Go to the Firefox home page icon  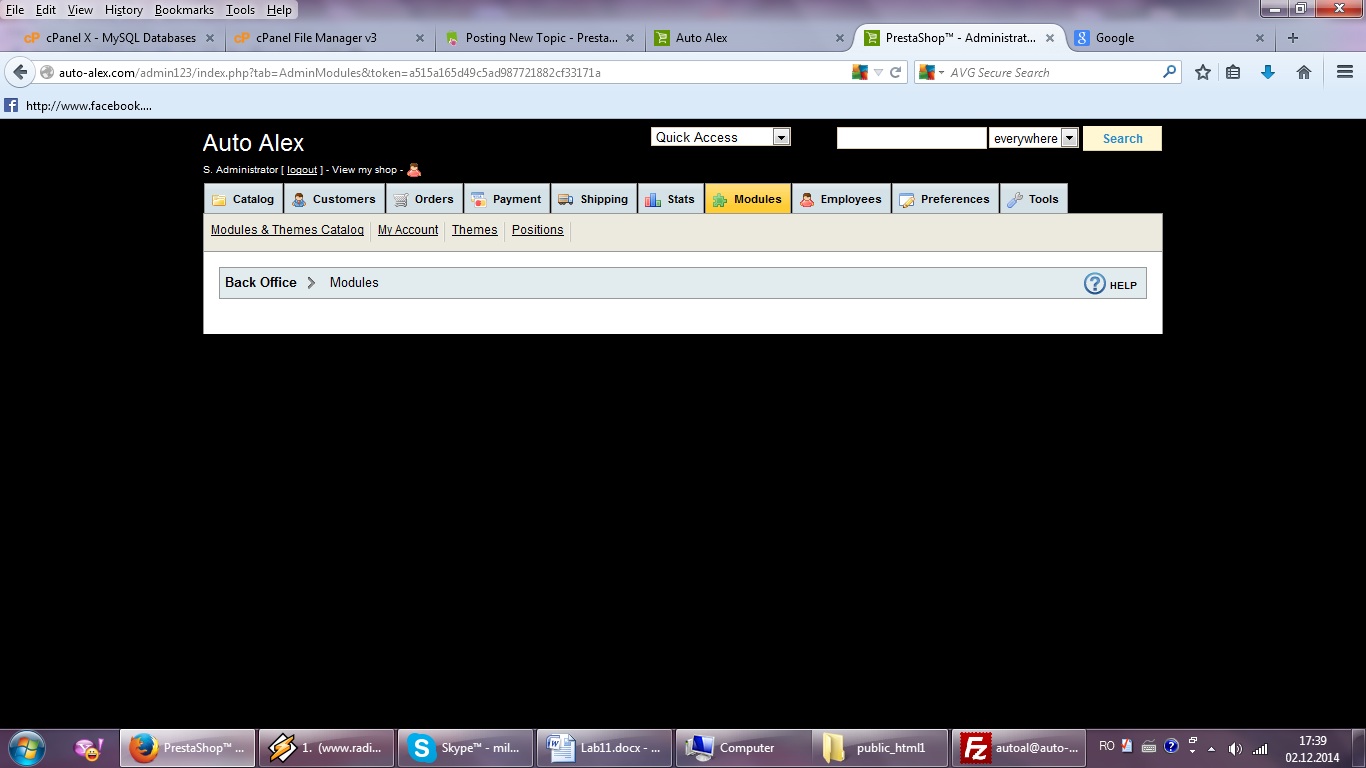1304,72
